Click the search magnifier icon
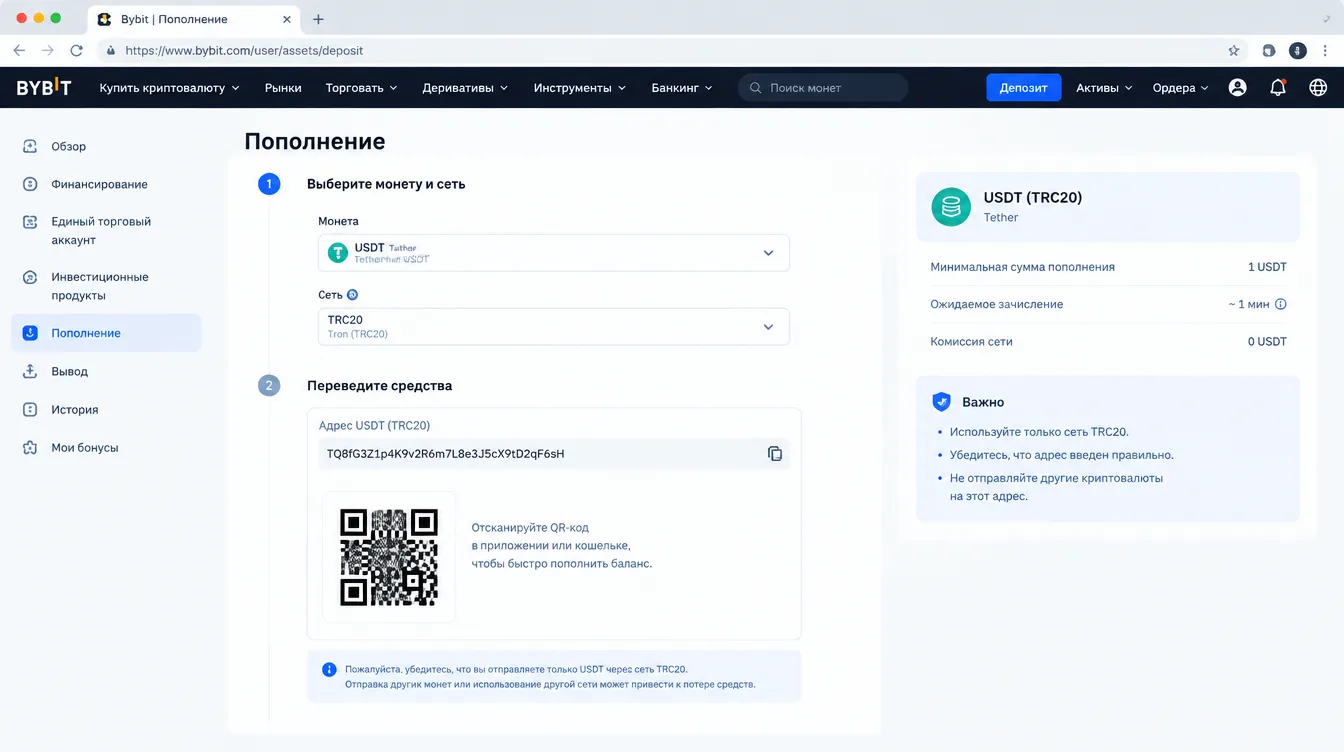1344x752 pixels. pyautogui.click(x=756, y=88)
